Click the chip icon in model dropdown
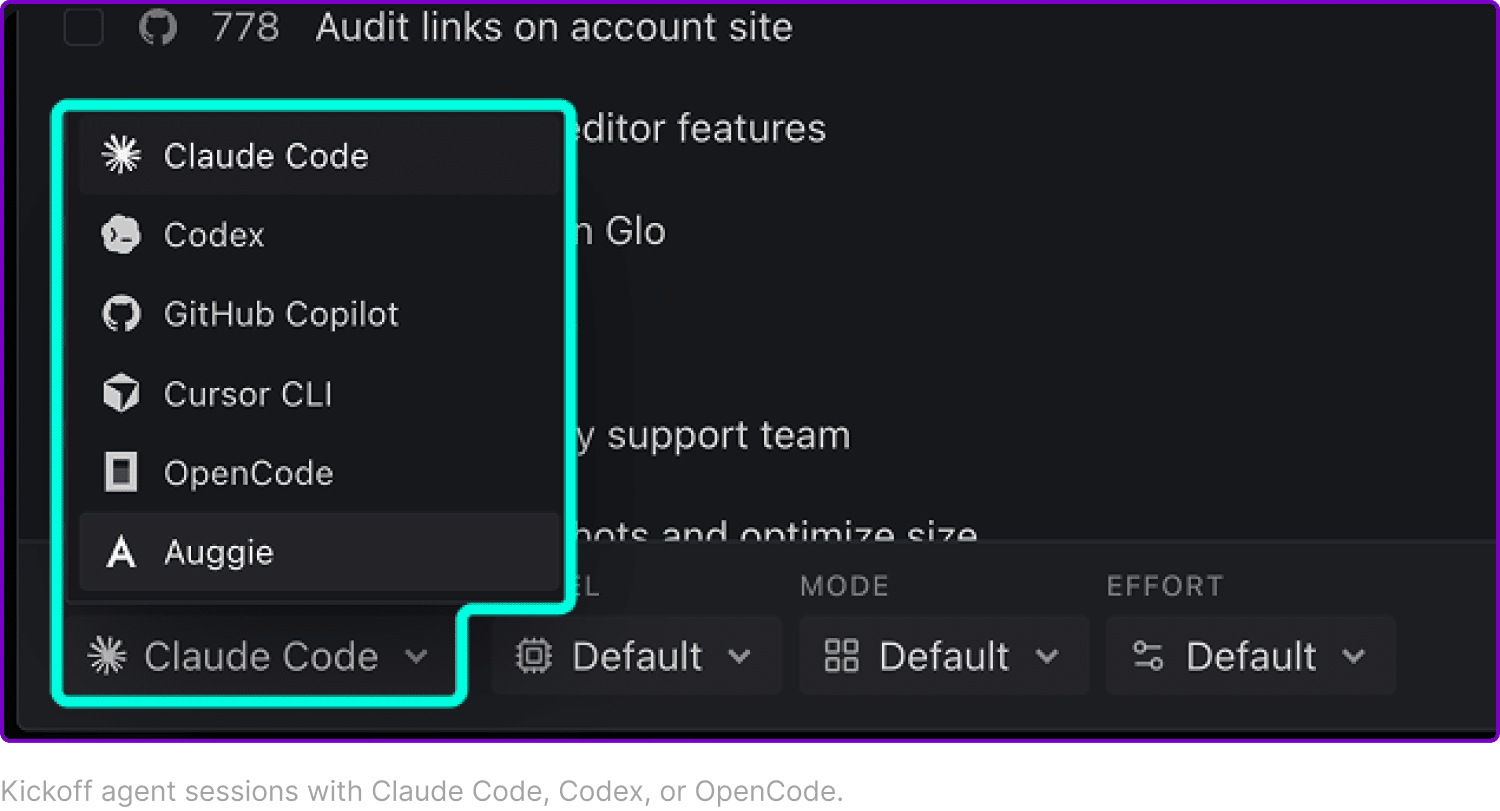 (x=533, y=656)
